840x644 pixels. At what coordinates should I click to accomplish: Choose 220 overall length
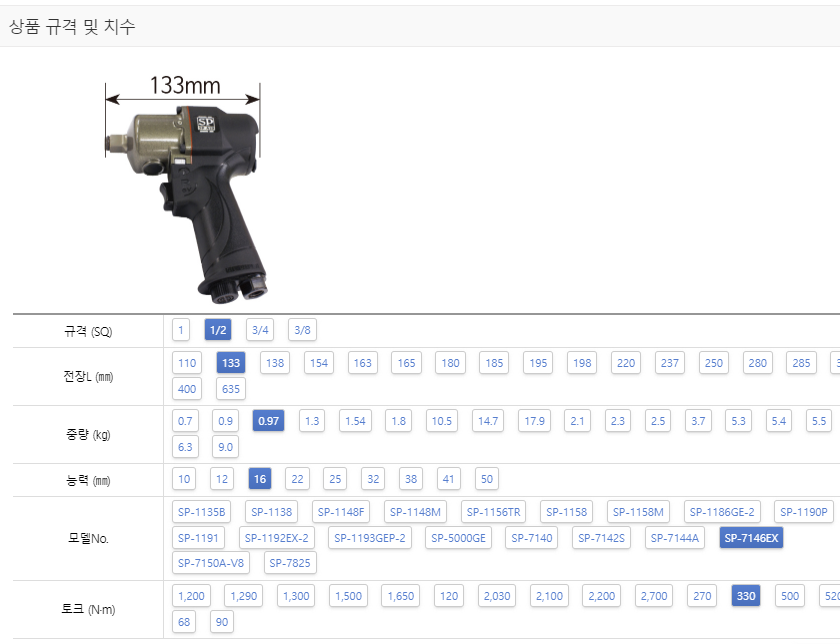tap(626, 363)
